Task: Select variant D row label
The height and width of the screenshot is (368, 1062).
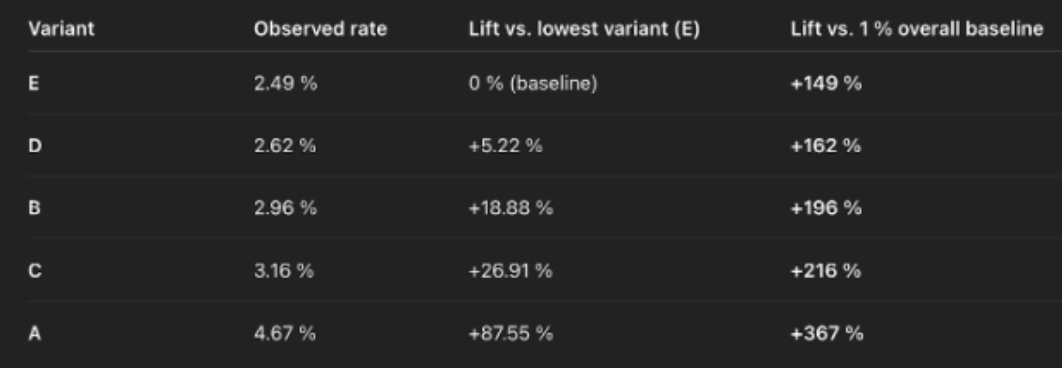Action: [x=34, y=146]
